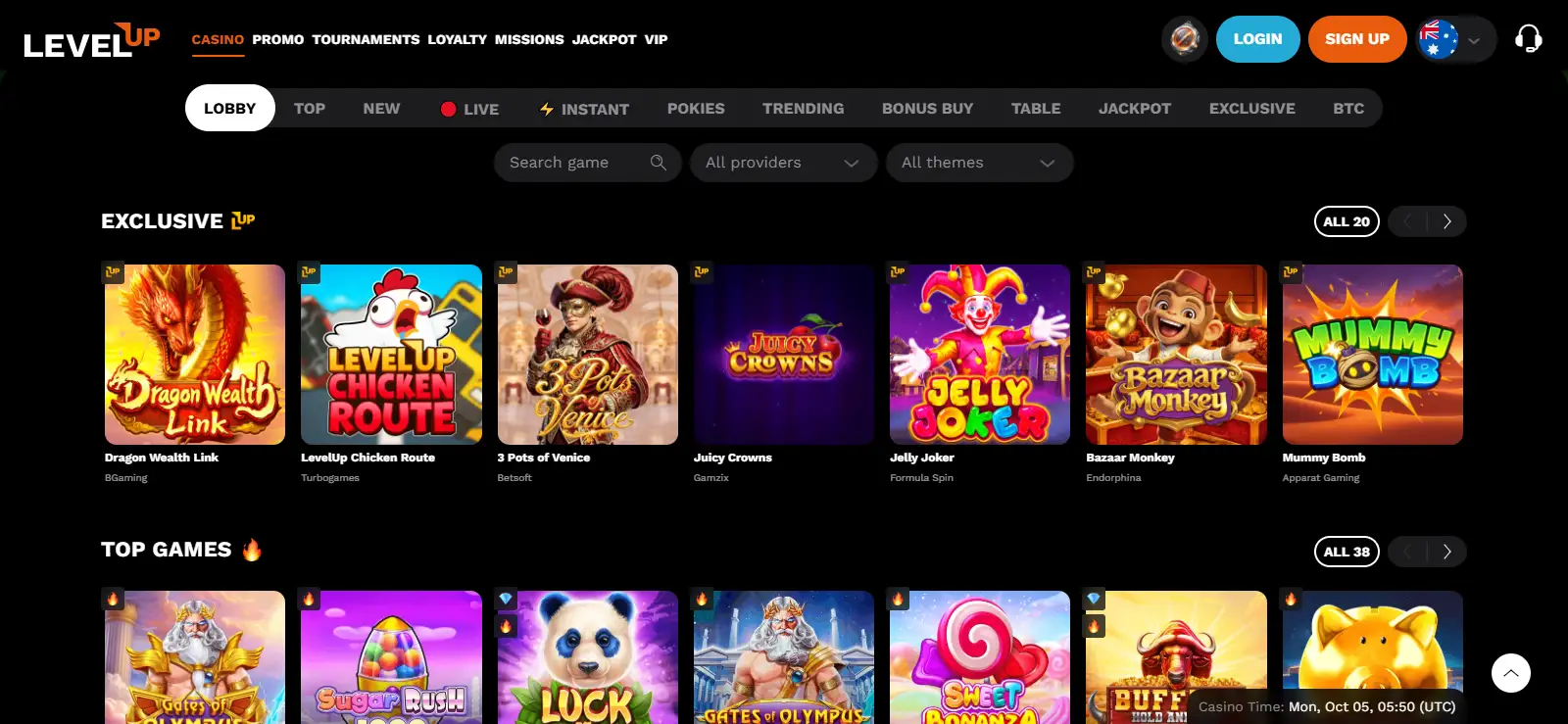Click the Bazaar Monkey title text
The height and width of the screenshot is (724, 1568).
[1130, 458]
